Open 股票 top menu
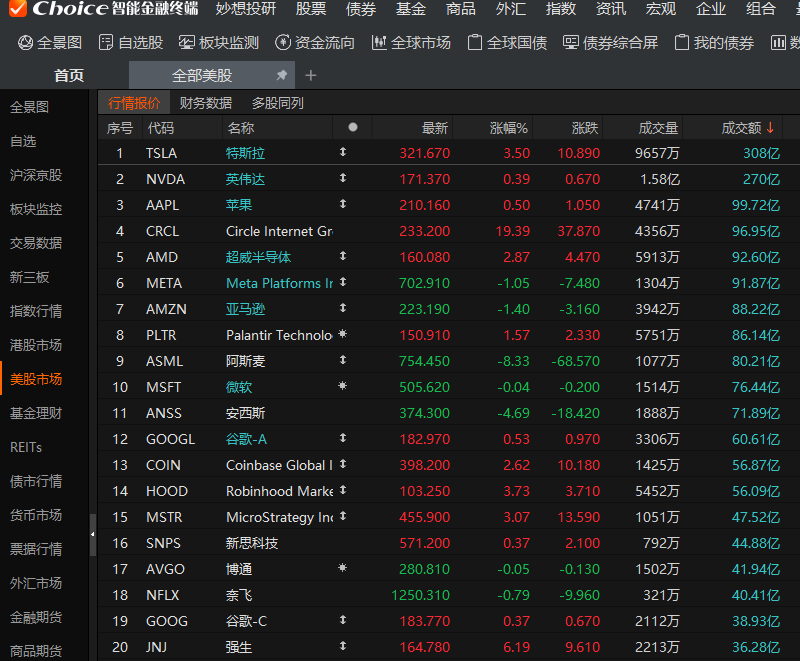The width and height of the screenshot is (800, 661). tap(311, 9)
